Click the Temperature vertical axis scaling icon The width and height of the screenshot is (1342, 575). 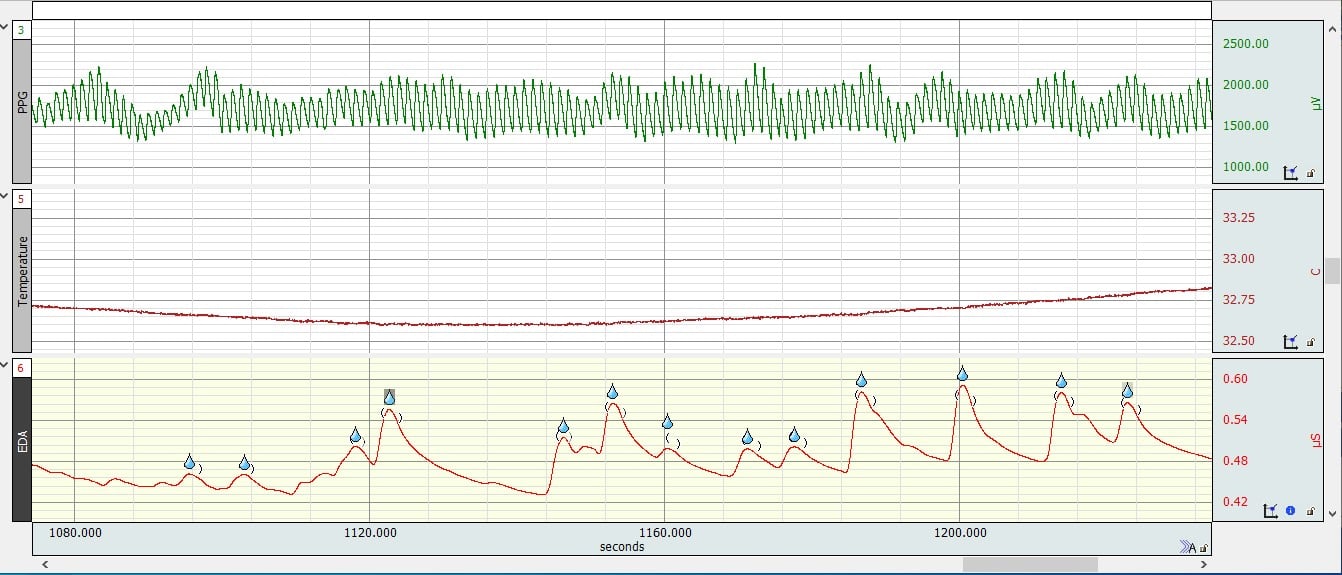pyautogui.click(x=1290, y=342)
